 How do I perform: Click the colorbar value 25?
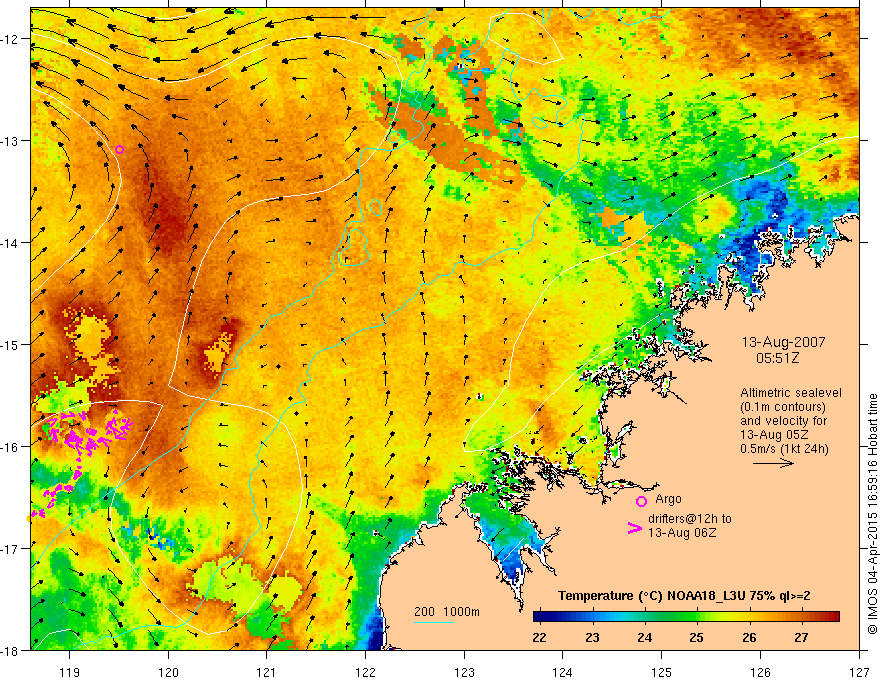[x=696, y=637]
